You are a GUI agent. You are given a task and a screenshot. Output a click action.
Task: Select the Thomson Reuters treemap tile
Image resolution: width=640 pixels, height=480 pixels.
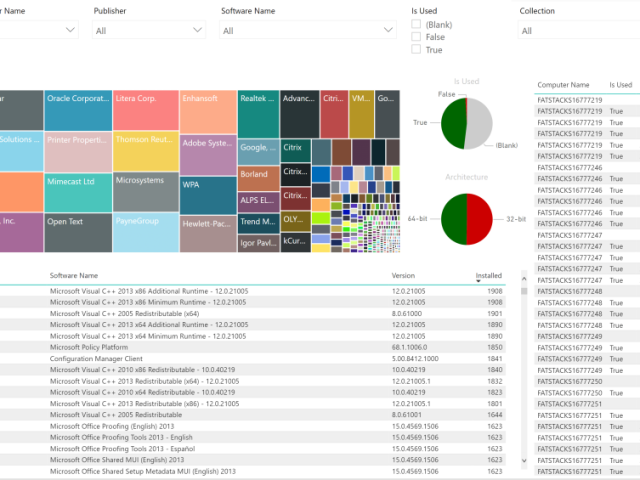pos(146,151)
